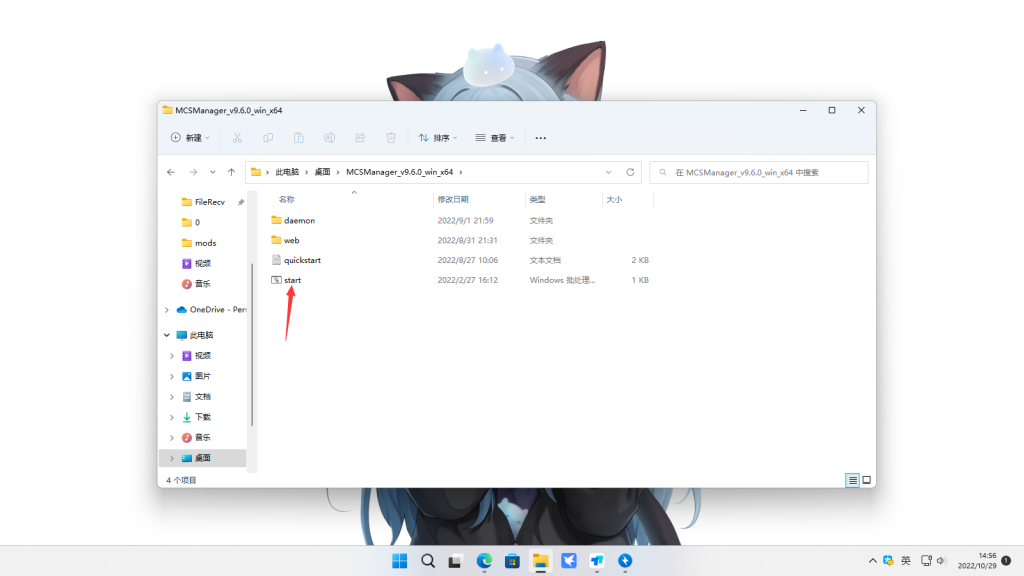The image size is (1024, 576).
Task: Open taskbar Search
Action: tap(428, 561)
